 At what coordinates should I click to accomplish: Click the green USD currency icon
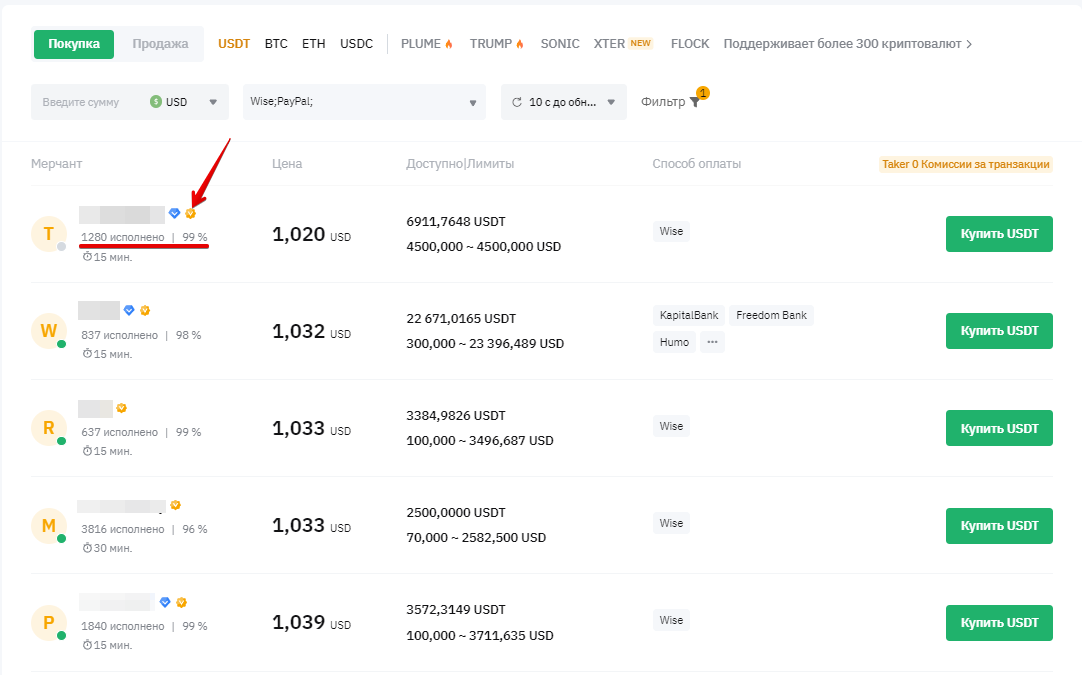pyautogui.click(x=156, y=101)
